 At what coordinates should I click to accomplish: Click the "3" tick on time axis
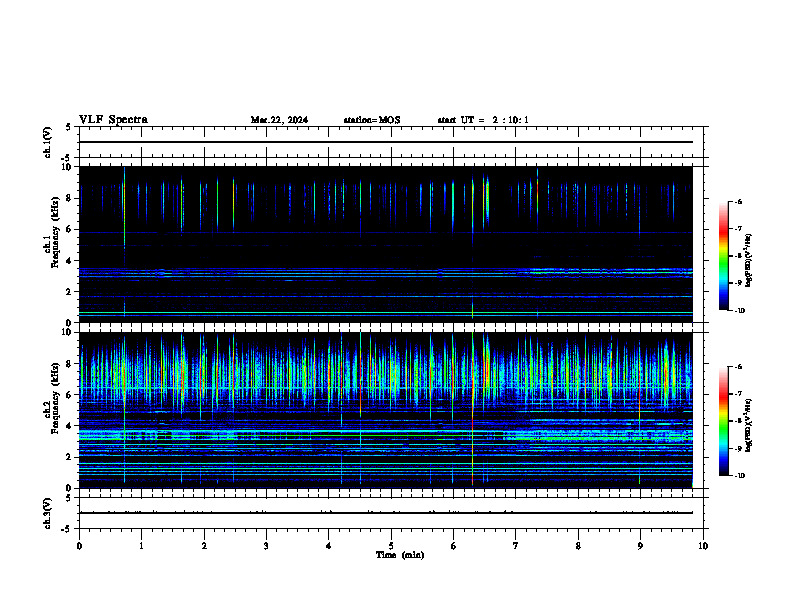pyautogui.click(x=266, y=546)
